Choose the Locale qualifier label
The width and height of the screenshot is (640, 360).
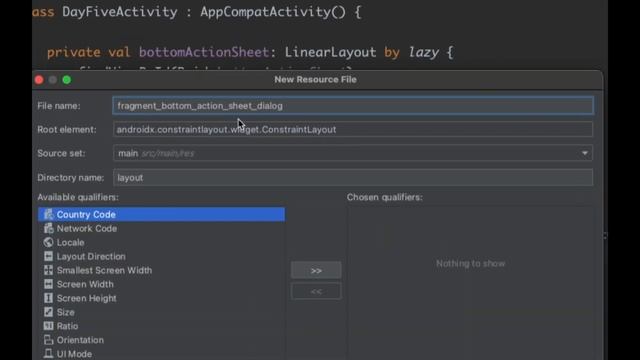coord(70,242)
